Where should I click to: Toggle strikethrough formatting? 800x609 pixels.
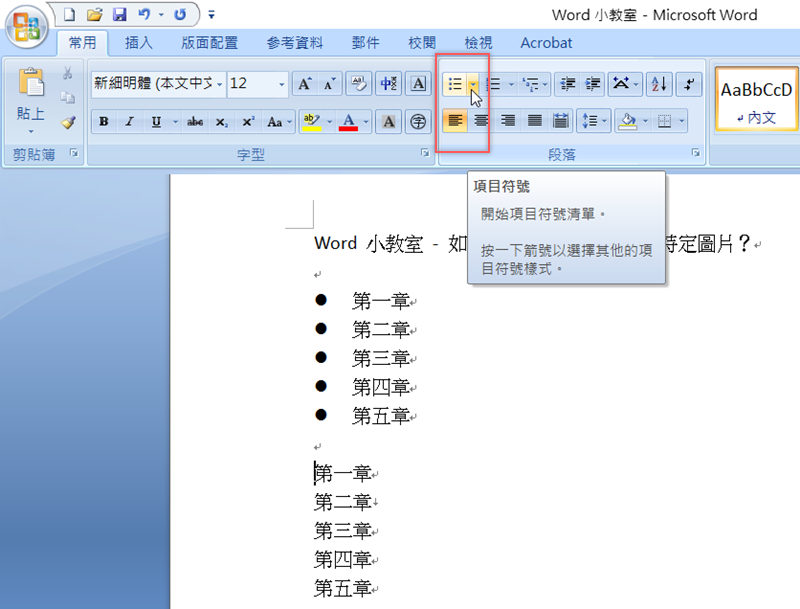point(195,121)
